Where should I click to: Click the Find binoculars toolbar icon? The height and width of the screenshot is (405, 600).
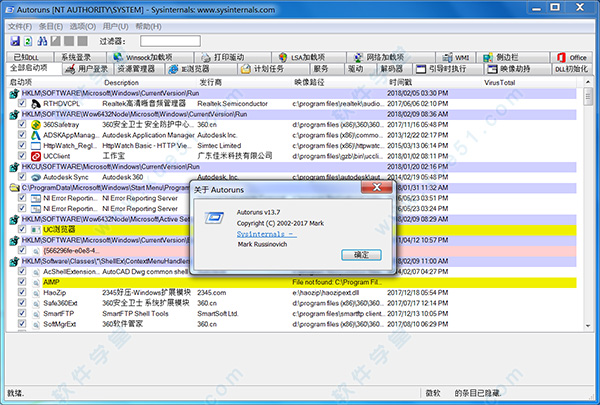(x=42, y=41)
